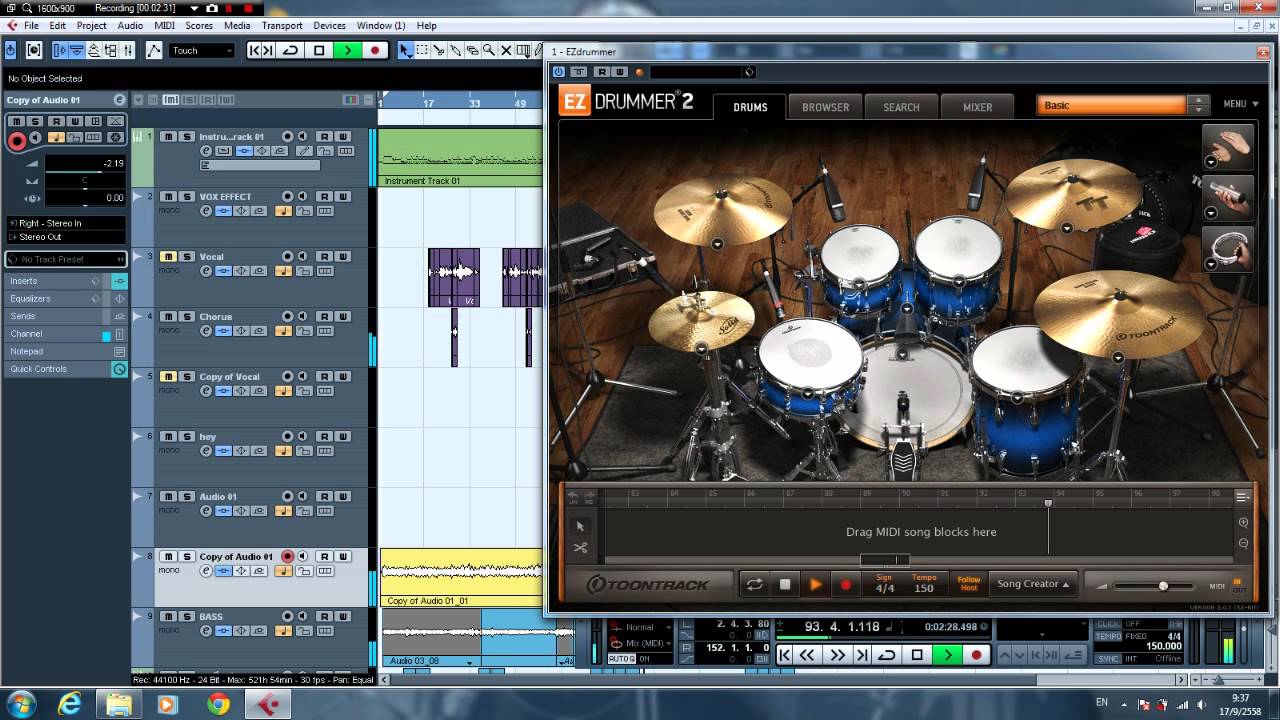Screen dimensions: 1280x720
Task: Click the EZdrummer Tempo 150 field
Action: 924,584
